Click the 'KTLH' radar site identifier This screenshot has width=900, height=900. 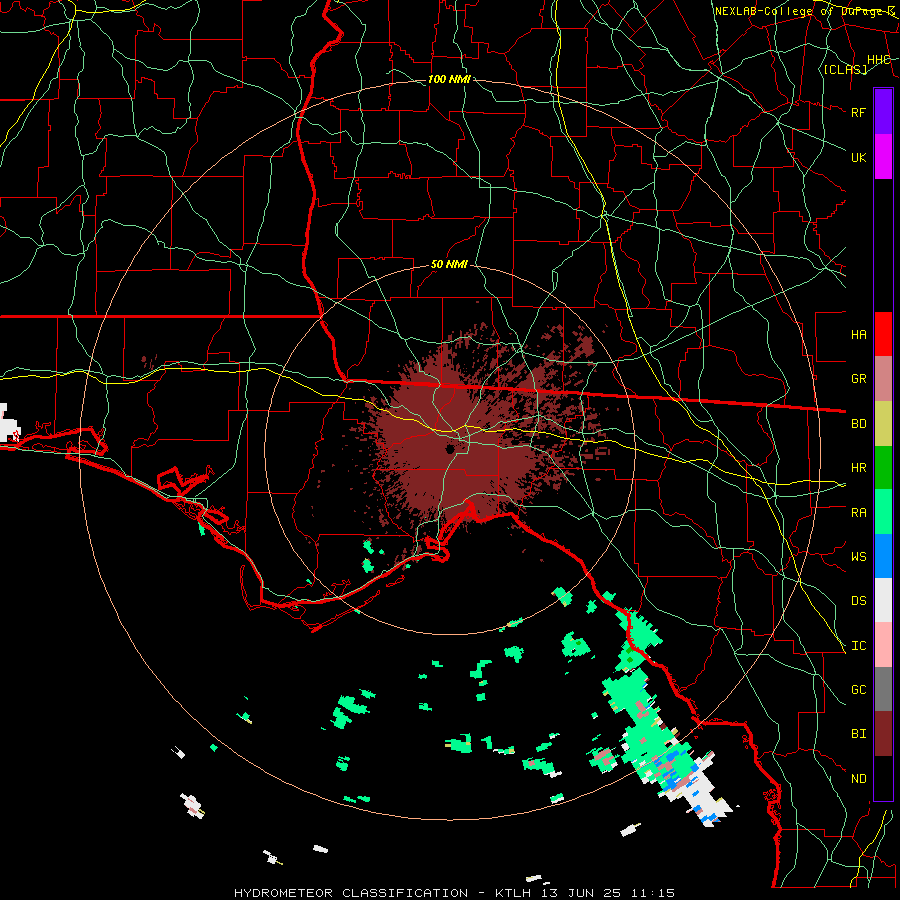[x=515, y=893]
